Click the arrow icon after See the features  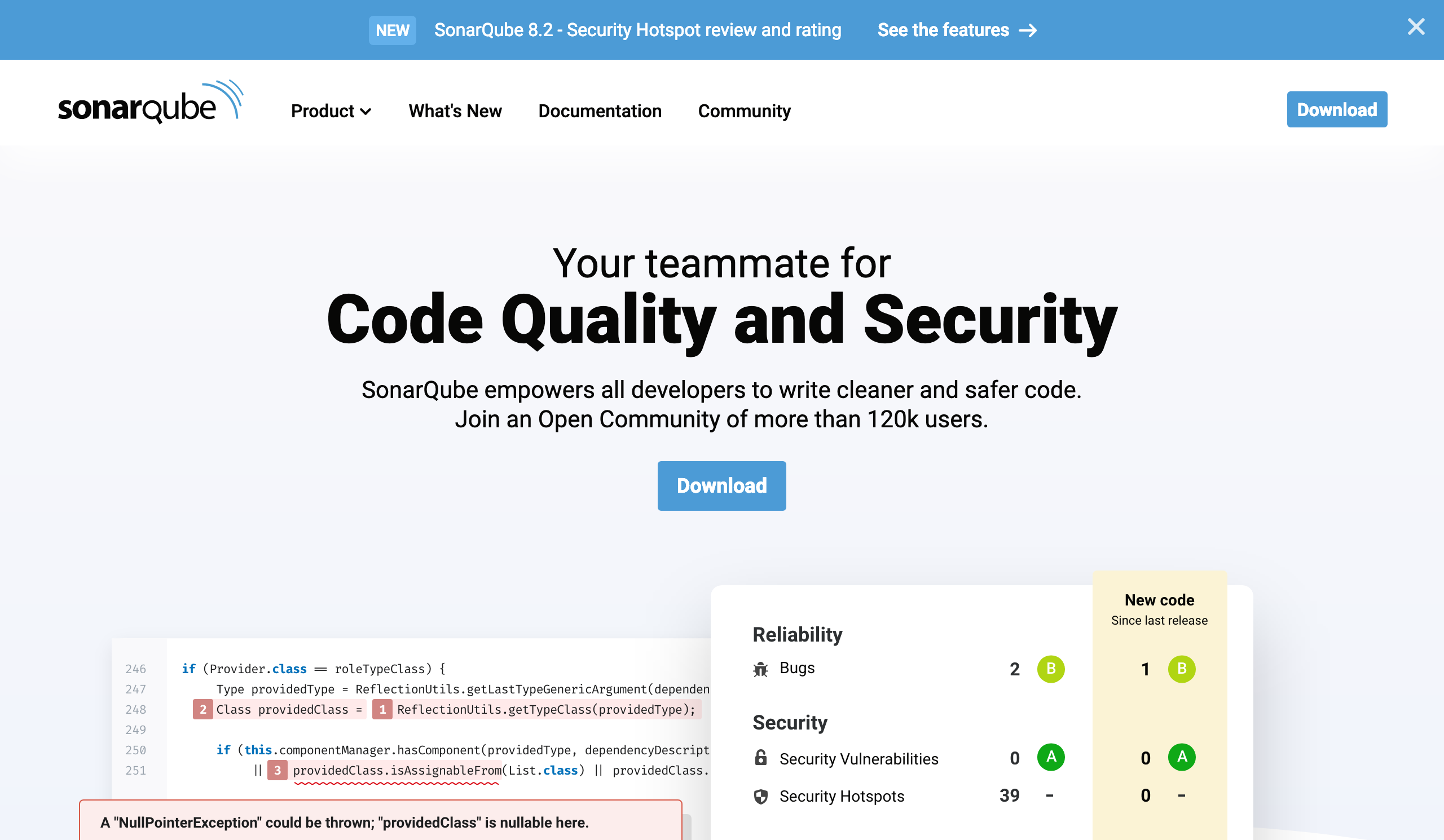coord(1028,30)
